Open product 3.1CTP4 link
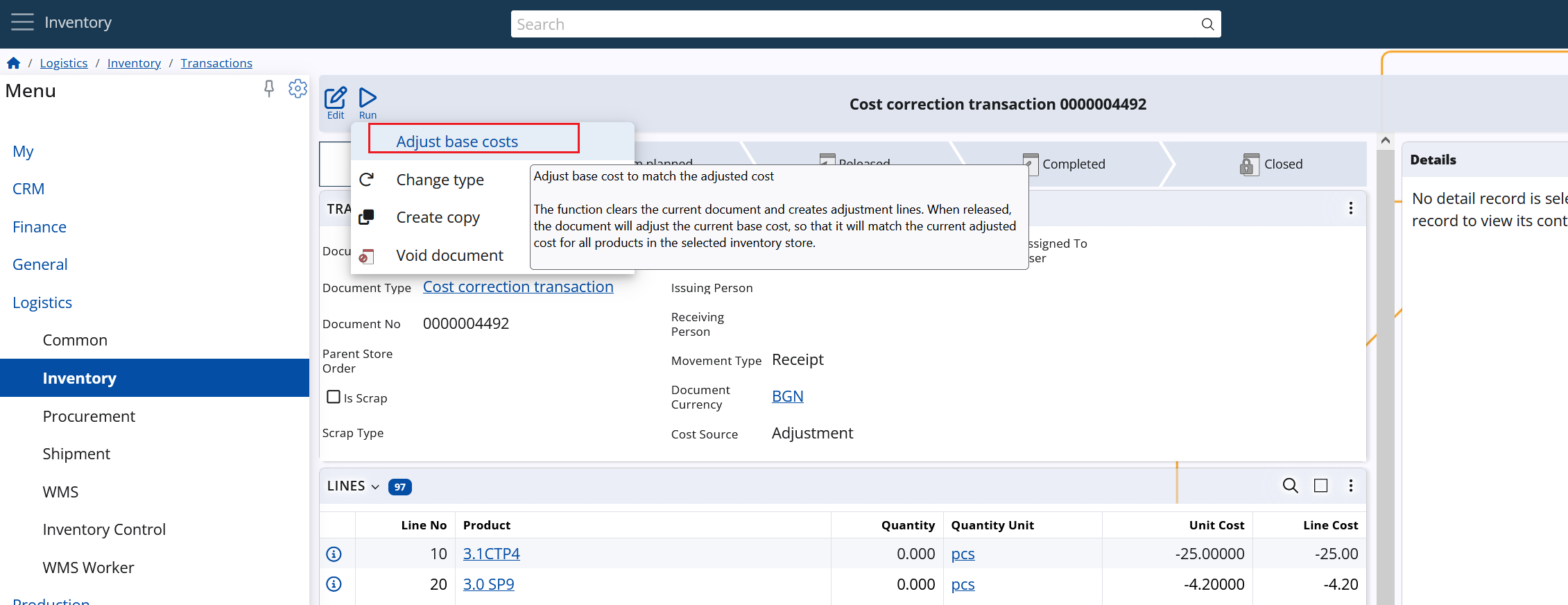Screen dimensions: 1568x605 point(492,554)
